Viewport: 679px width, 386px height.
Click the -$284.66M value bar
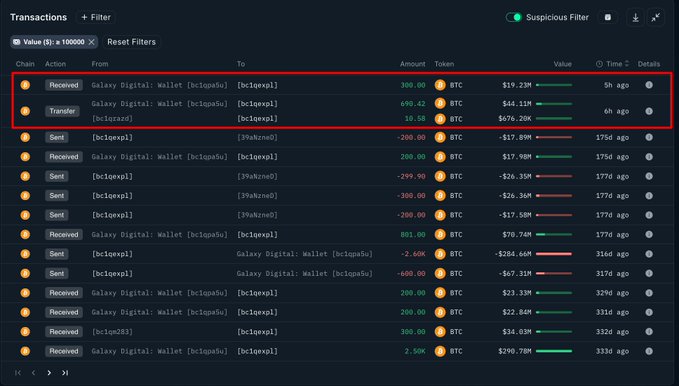pos(554,254)
